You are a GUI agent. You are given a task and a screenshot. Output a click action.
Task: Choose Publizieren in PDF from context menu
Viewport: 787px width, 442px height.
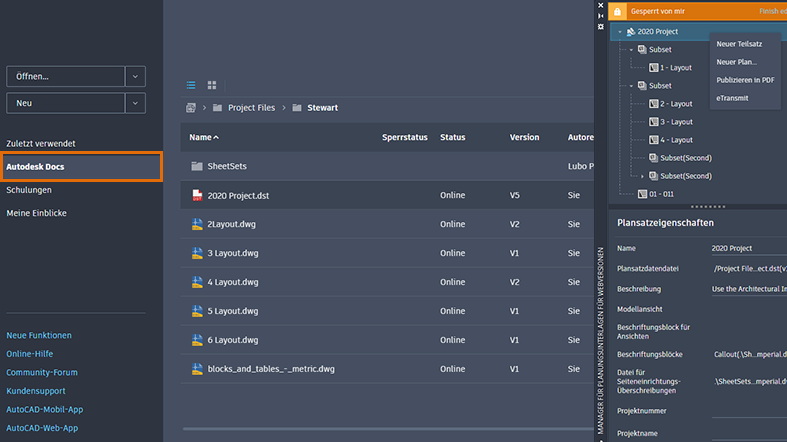click(x=745, y=80)
